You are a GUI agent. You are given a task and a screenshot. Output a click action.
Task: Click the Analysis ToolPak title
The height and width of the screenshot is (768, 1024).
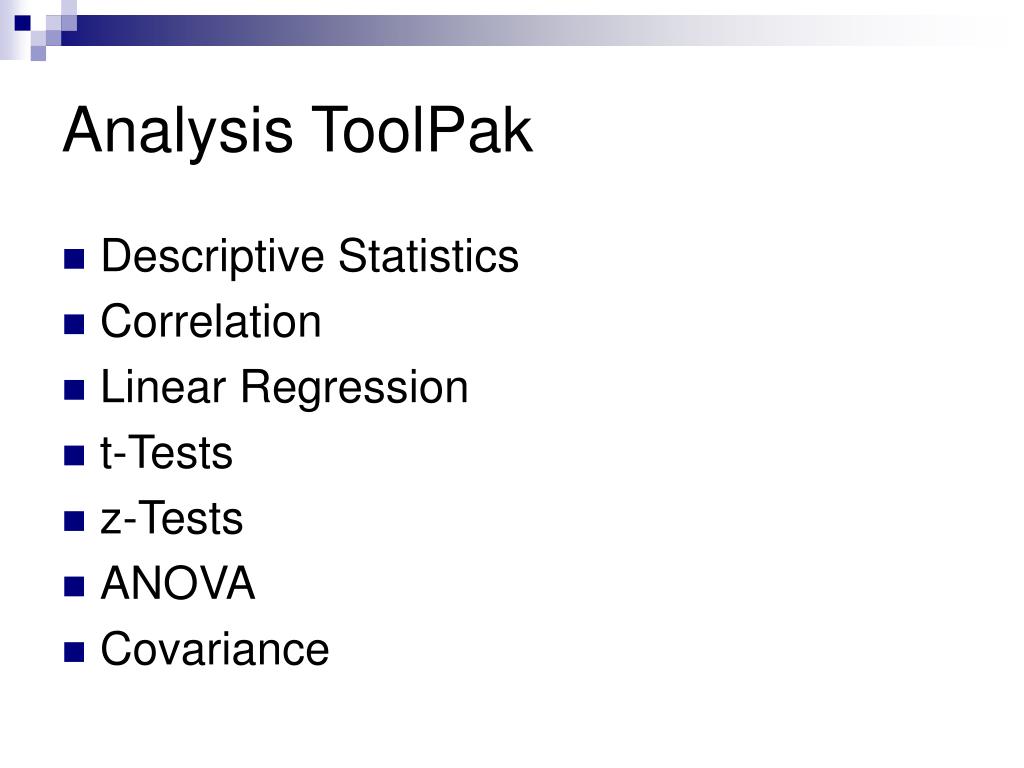pos(298,131)
